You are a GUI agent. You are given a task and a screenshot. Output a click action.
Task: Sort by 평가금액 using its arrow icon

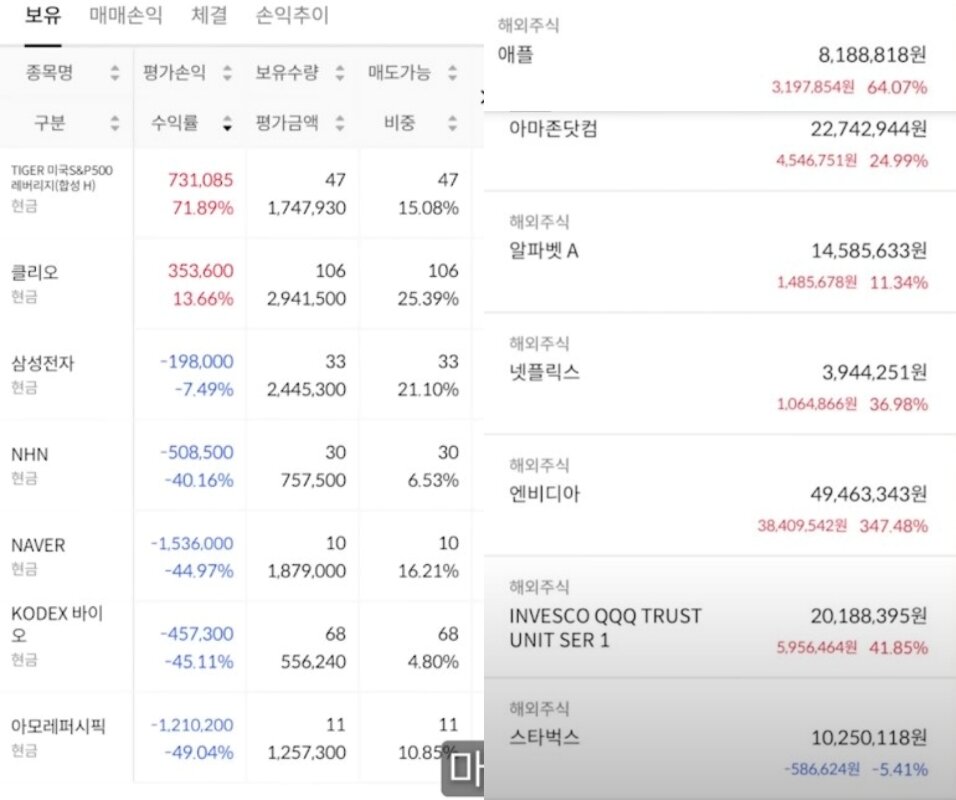[340, 124]
